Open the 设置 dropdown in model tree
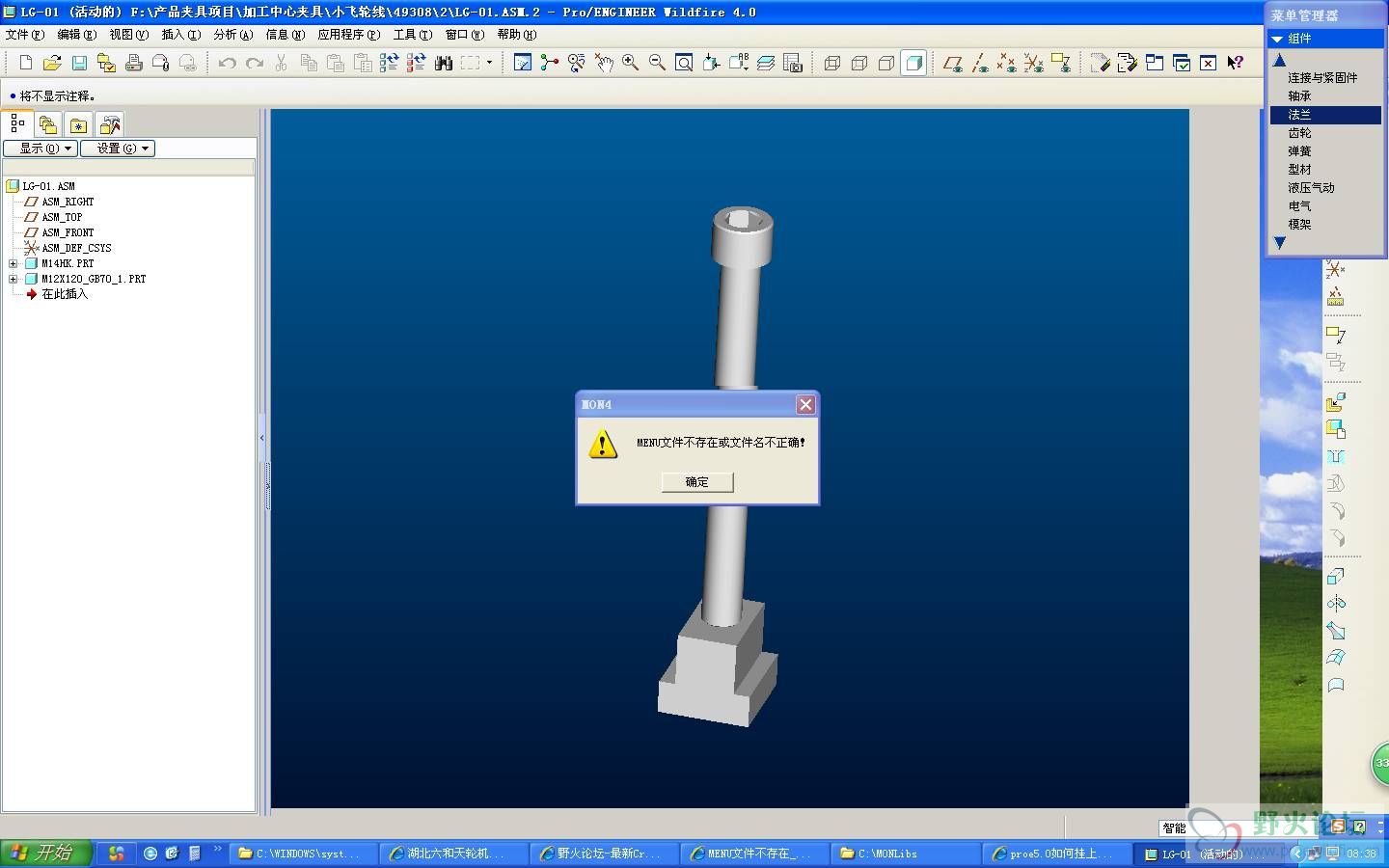 pyautogui.click(x=118, y=149)
